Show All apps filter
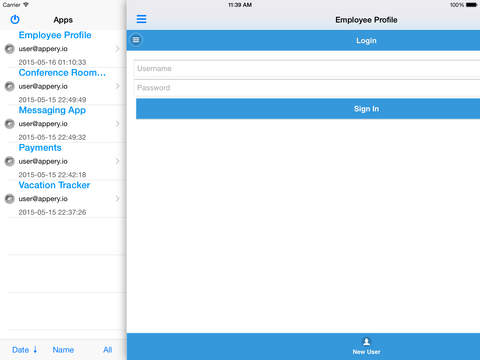Screen dimensions: 480x360 107,350
